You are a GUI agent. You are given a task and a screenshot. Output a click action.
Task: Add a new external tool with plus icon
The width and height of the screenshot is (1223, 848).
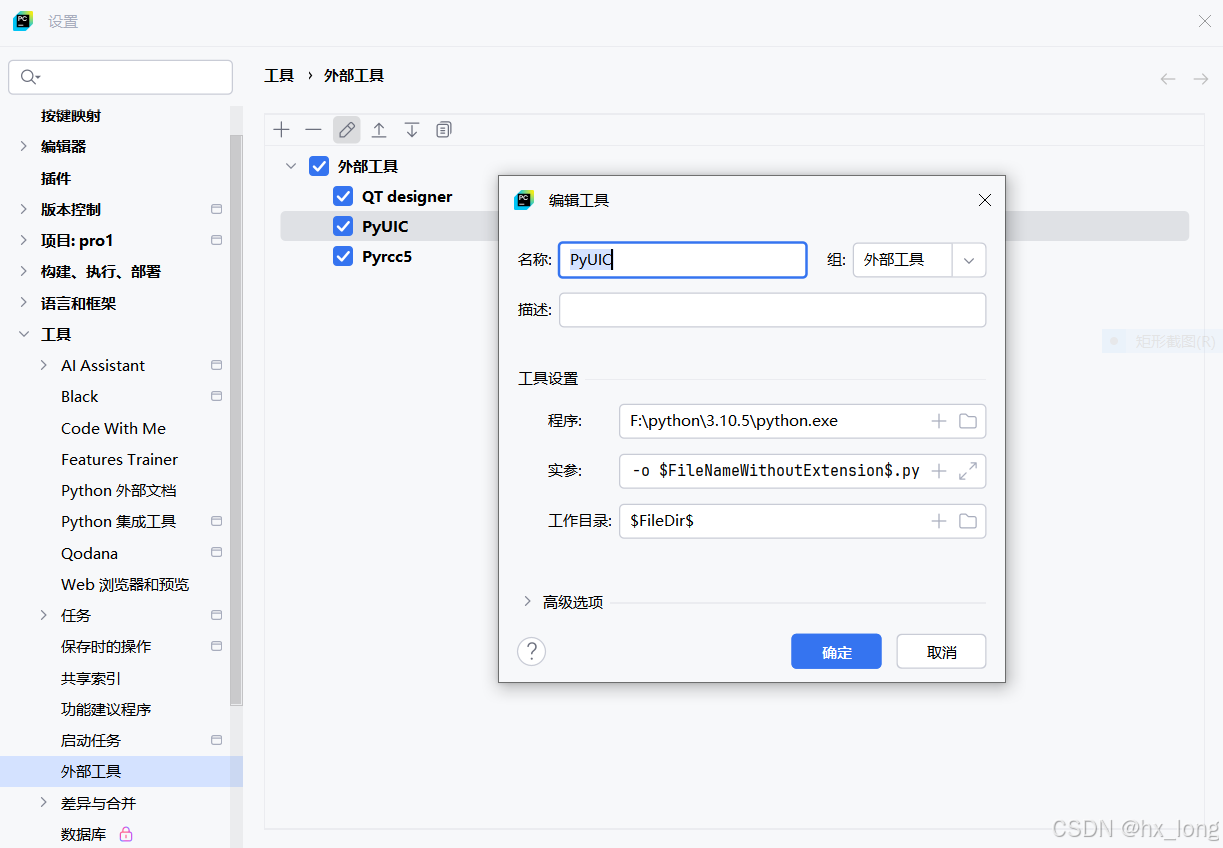click(282, 130)
